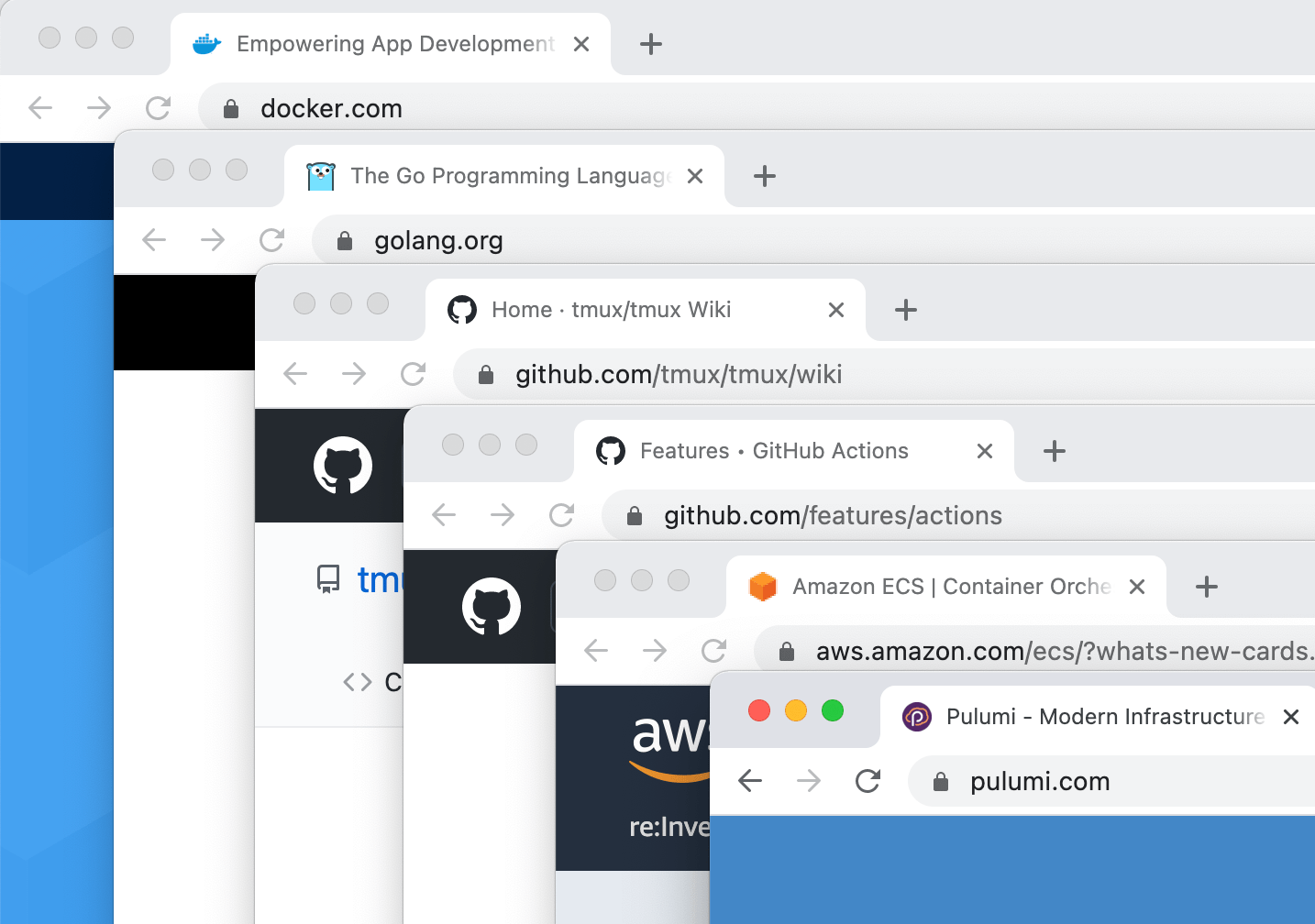Close the Pulumi - Modern Infrastructure tab
Image resolution: width=1315 pixels, height=924 pixels.
click(1291, 717)
